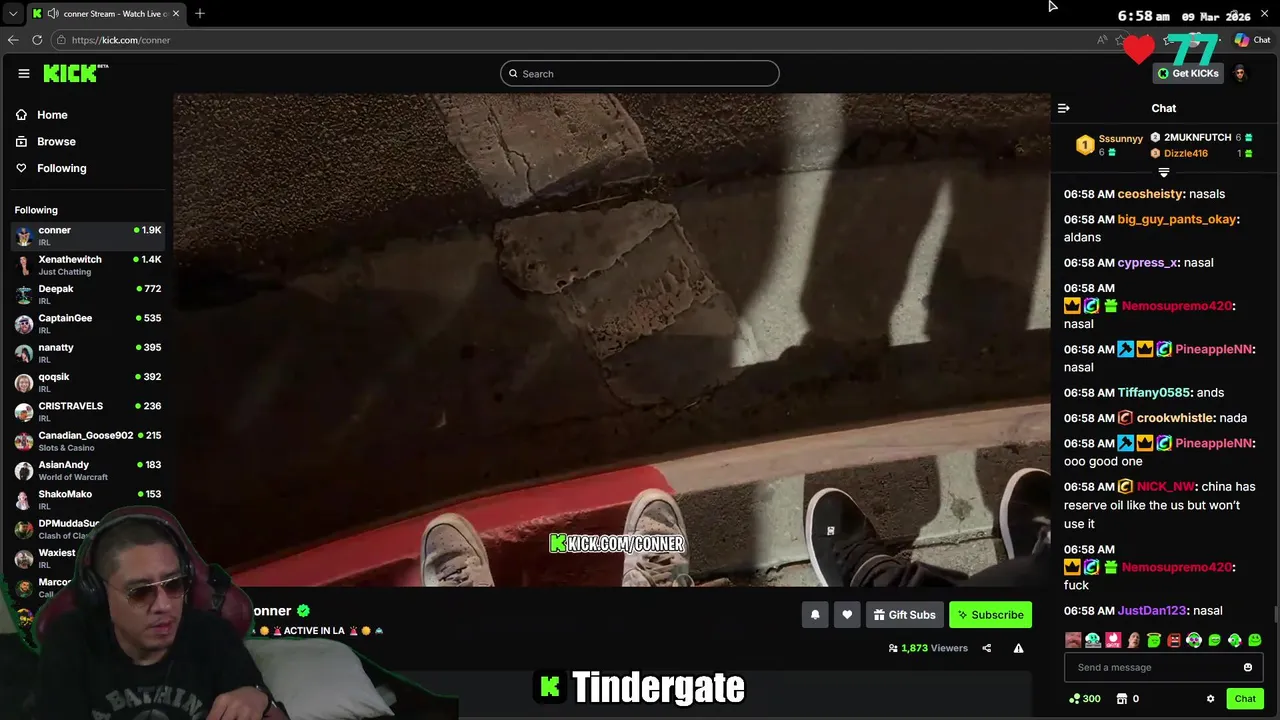1280x720 pixels.
Task: Click username crookwhistle in chat
Action: coord(1175,418)
